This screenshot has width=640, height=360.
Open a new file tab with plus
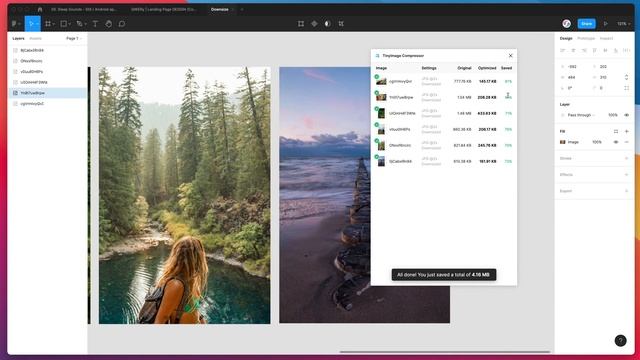[x=242, y=9]
